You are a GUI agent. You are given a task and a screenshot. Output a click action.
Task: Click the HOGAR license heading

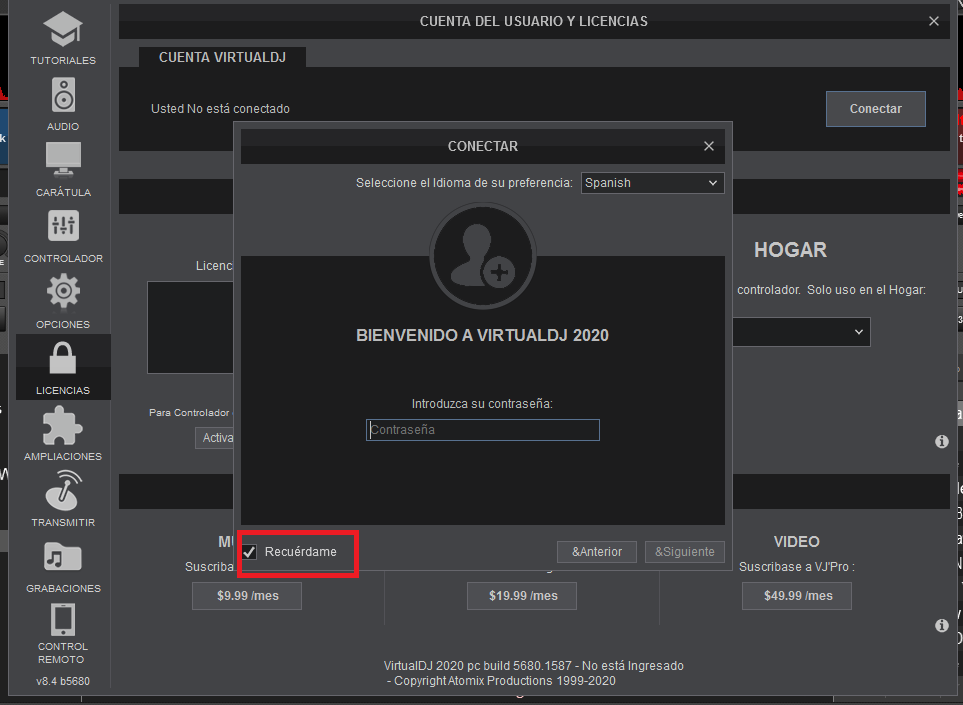click(x=790, y=250)
